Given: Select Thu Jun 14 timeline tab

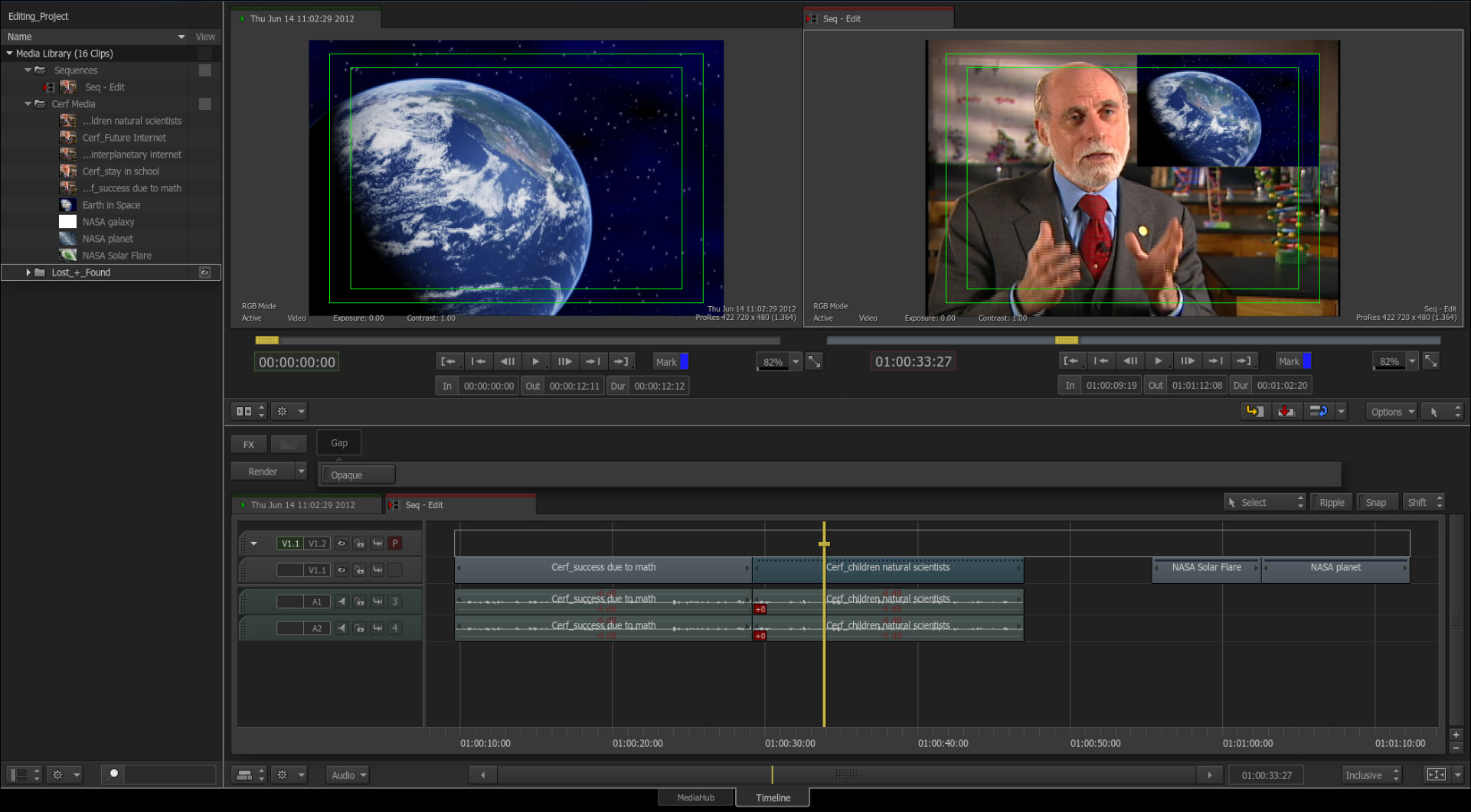Looking at the screenshot, I should click(306, 504).
